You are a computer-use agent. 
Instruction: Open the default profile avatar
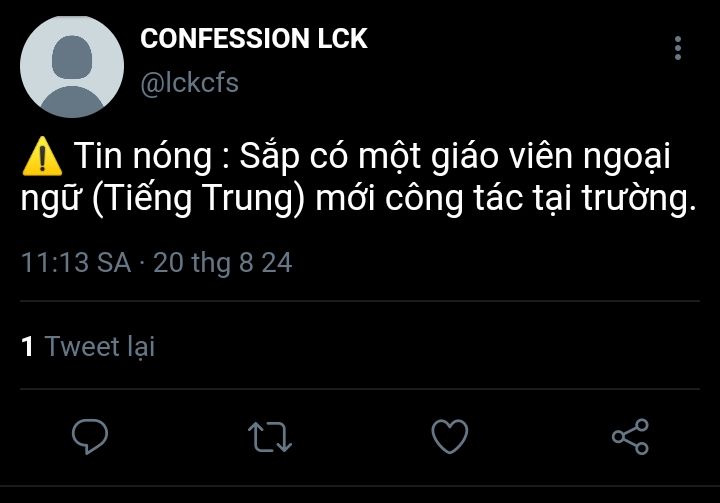click(72, 66)
